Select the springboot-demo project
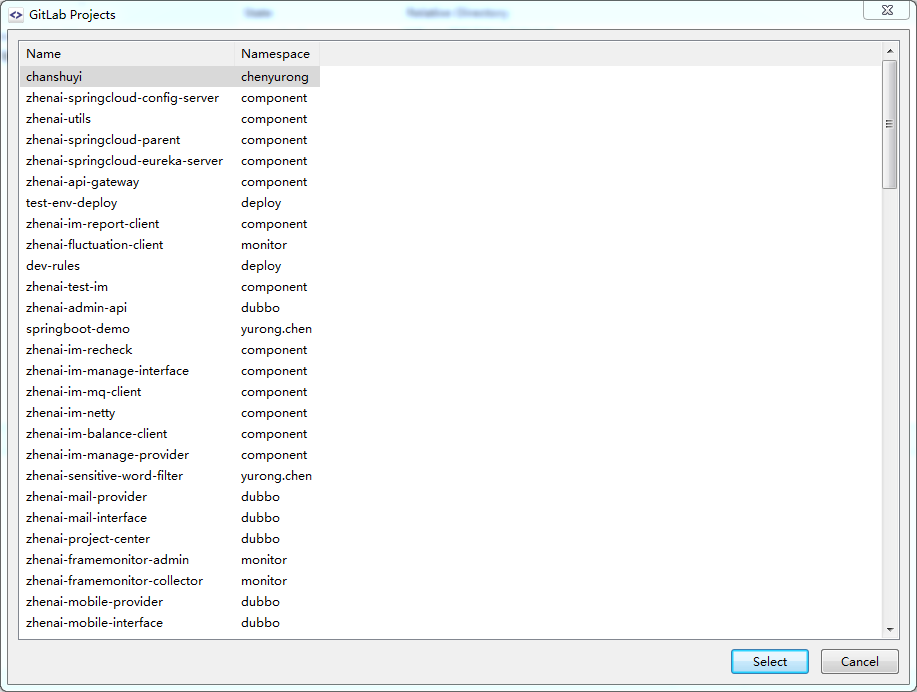The image size is (917, 692). tap(77, 329)
